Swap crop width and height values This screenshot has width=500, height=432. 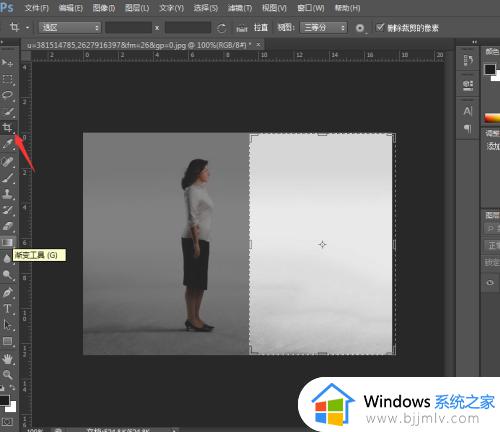click(x=157, y=28)
